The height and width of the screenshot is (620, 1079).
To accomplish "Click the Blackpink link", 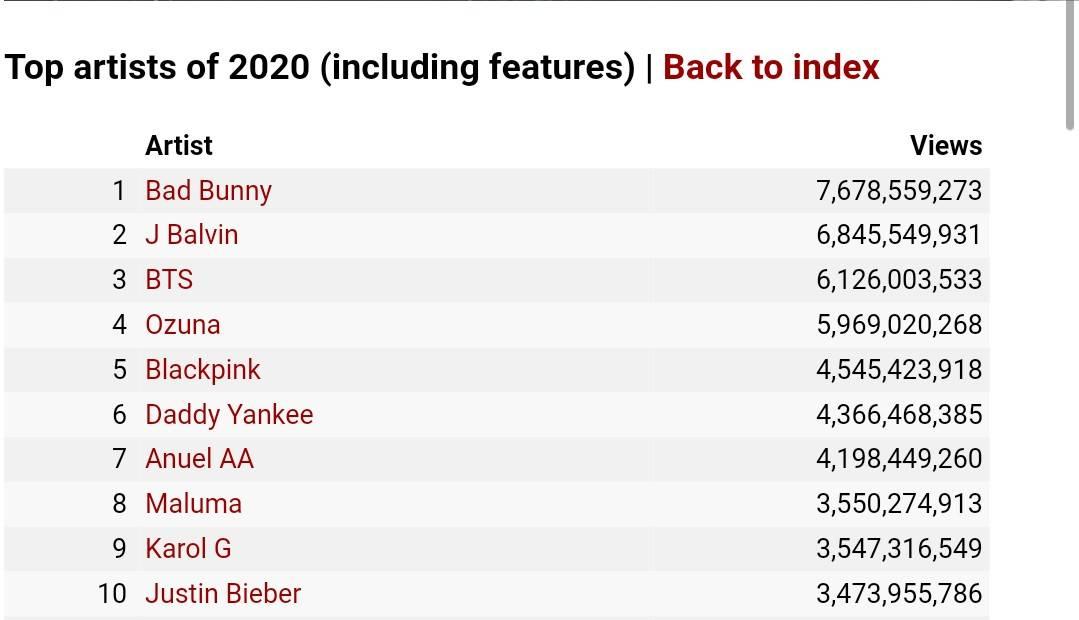I will click(x=202, y=370).
